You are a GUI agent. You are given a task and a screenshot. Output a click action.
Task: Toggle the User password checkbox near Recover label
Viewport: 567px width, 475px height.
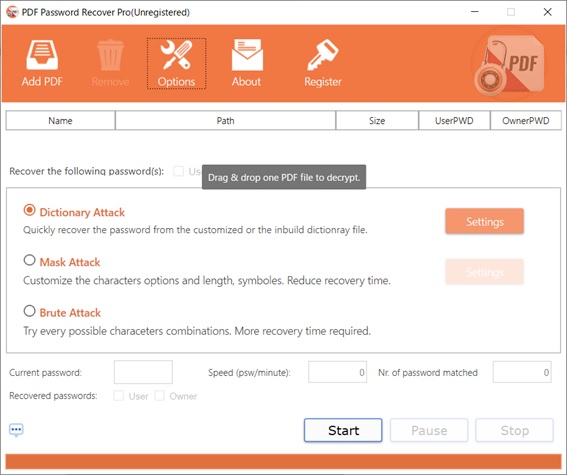tap(178, 171)
